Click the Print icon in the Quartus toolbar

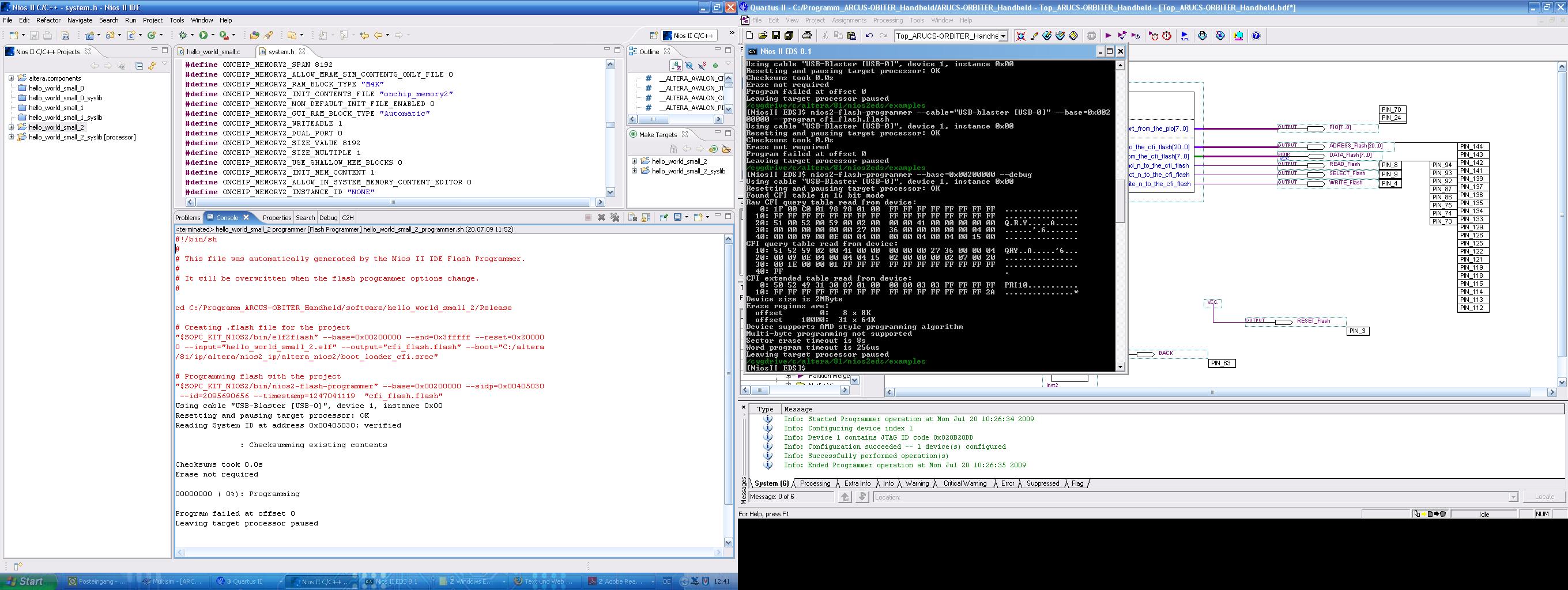point(807,36)
